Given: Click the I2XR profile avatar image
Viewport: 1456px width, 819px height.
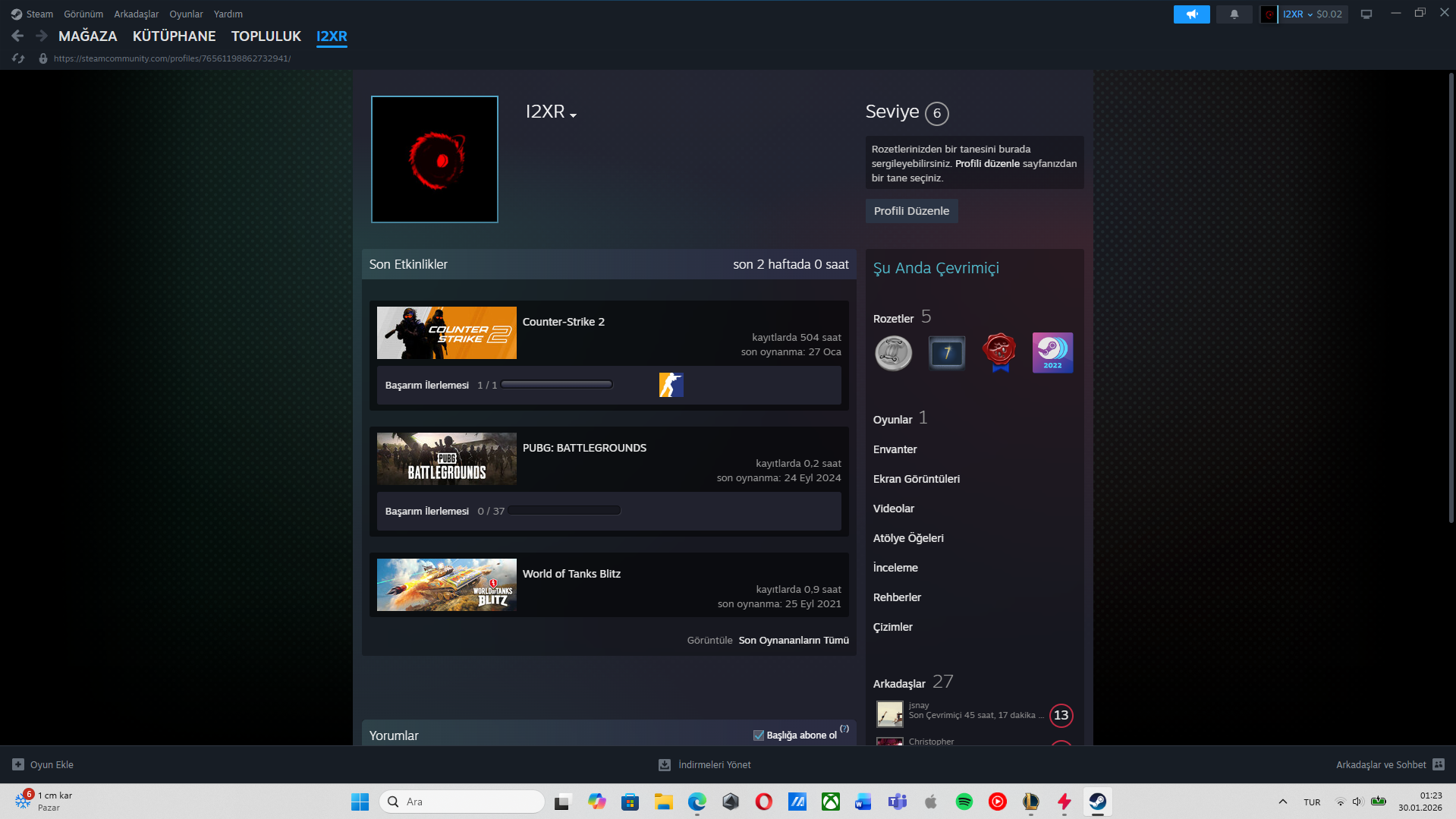Looking at the screenshot, I should [x=435, y=159].
